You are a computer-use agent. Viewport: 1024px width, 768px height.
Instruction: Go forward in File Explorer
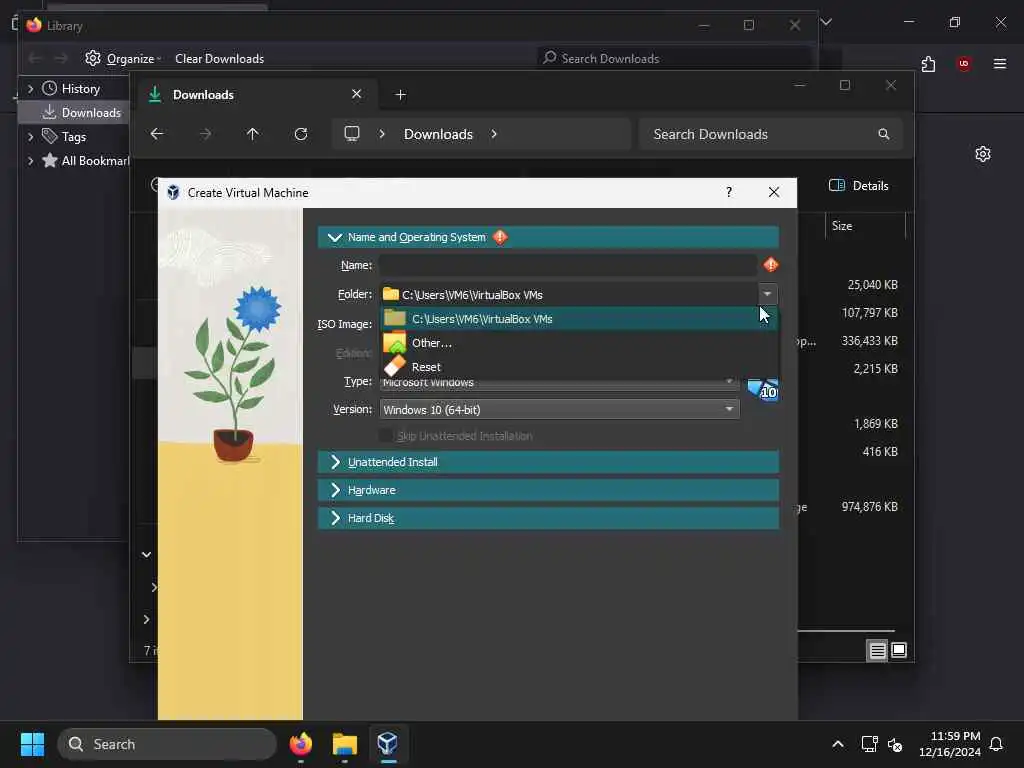pos(205,134)
